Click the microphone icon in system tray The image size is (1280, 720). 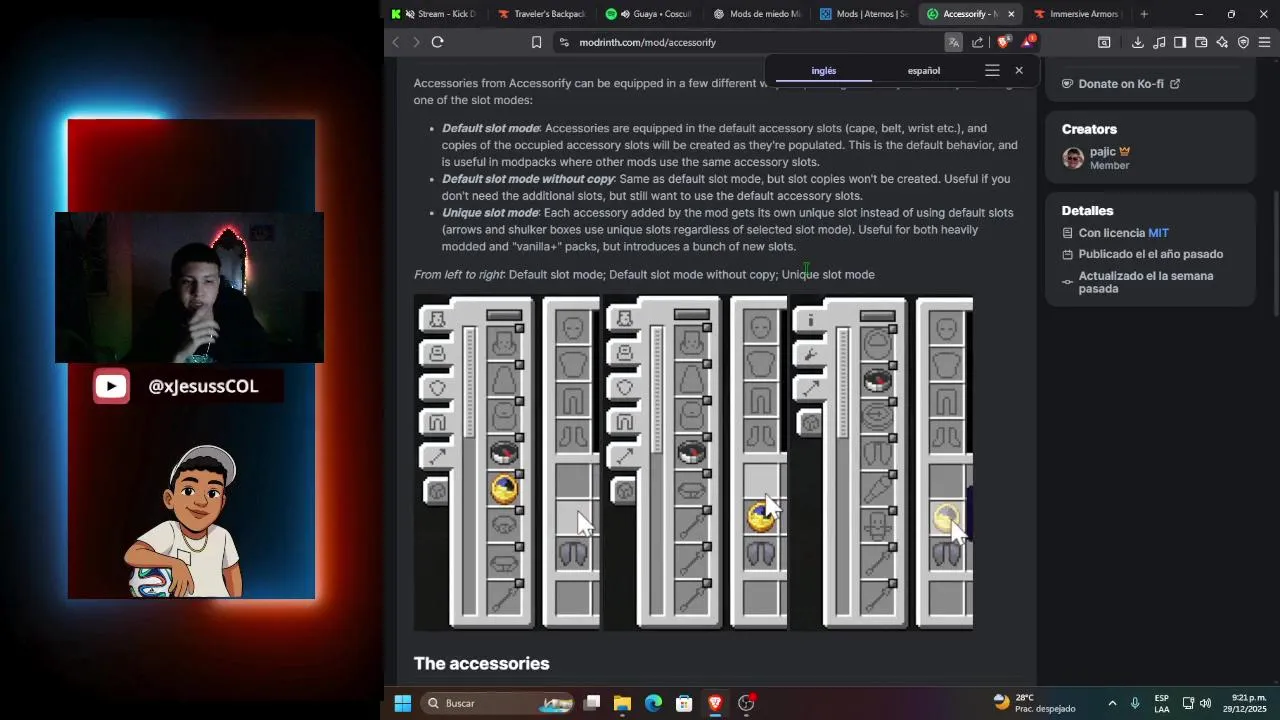pos(1134,703)
